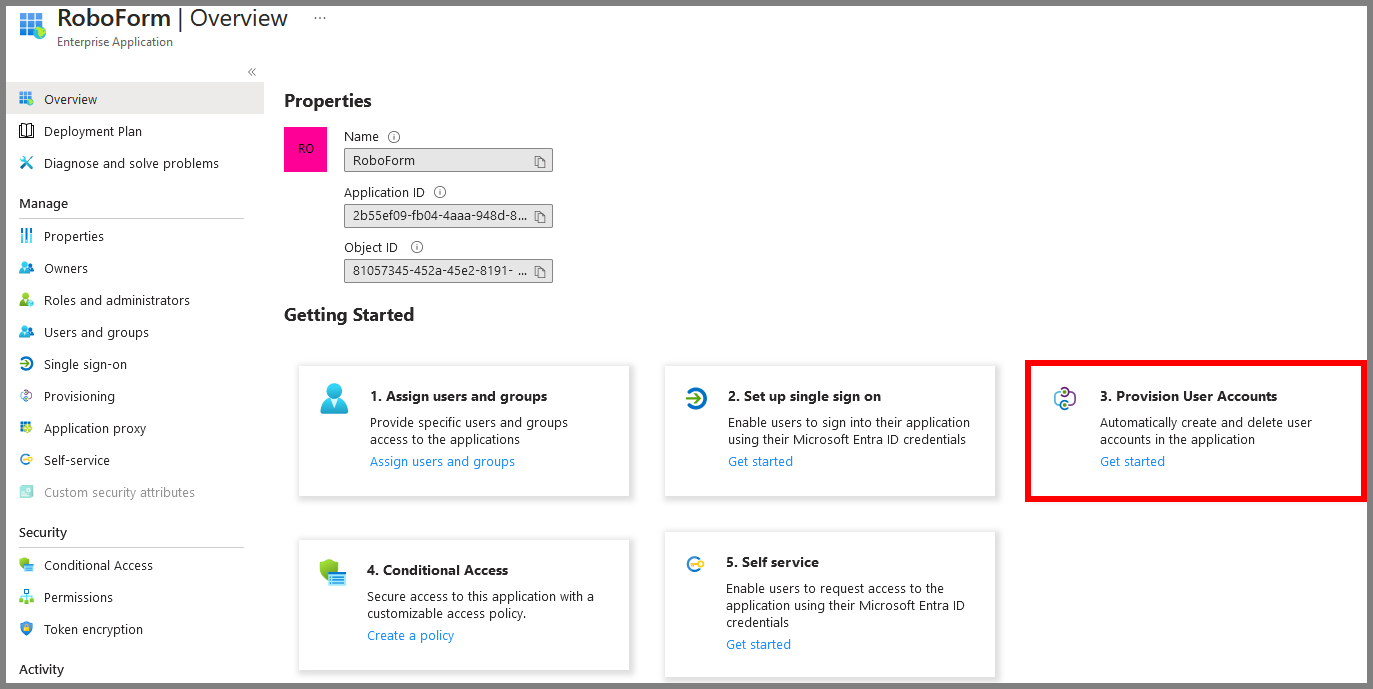Click the Provisioning sidebar icon

[x=26, y=396]
